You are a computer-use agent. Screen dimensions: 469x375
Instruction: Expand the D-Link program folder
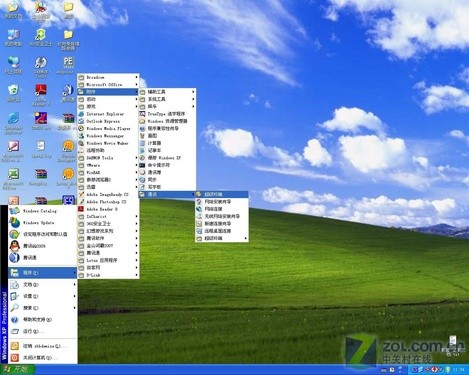pos(108,275)
